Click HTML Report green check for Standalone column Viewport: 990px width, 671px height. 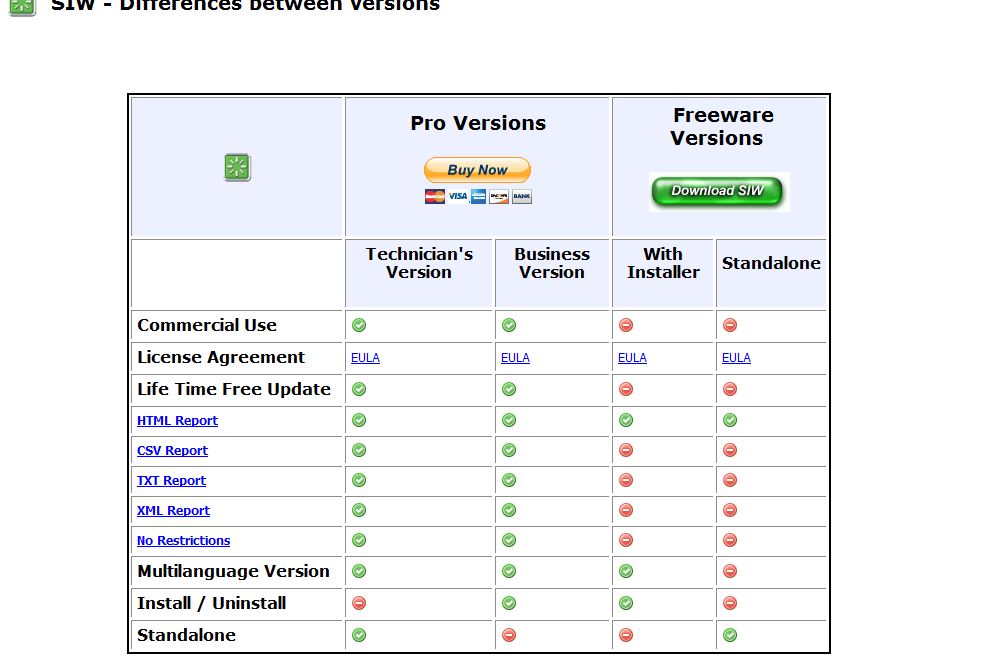[730, 420]
